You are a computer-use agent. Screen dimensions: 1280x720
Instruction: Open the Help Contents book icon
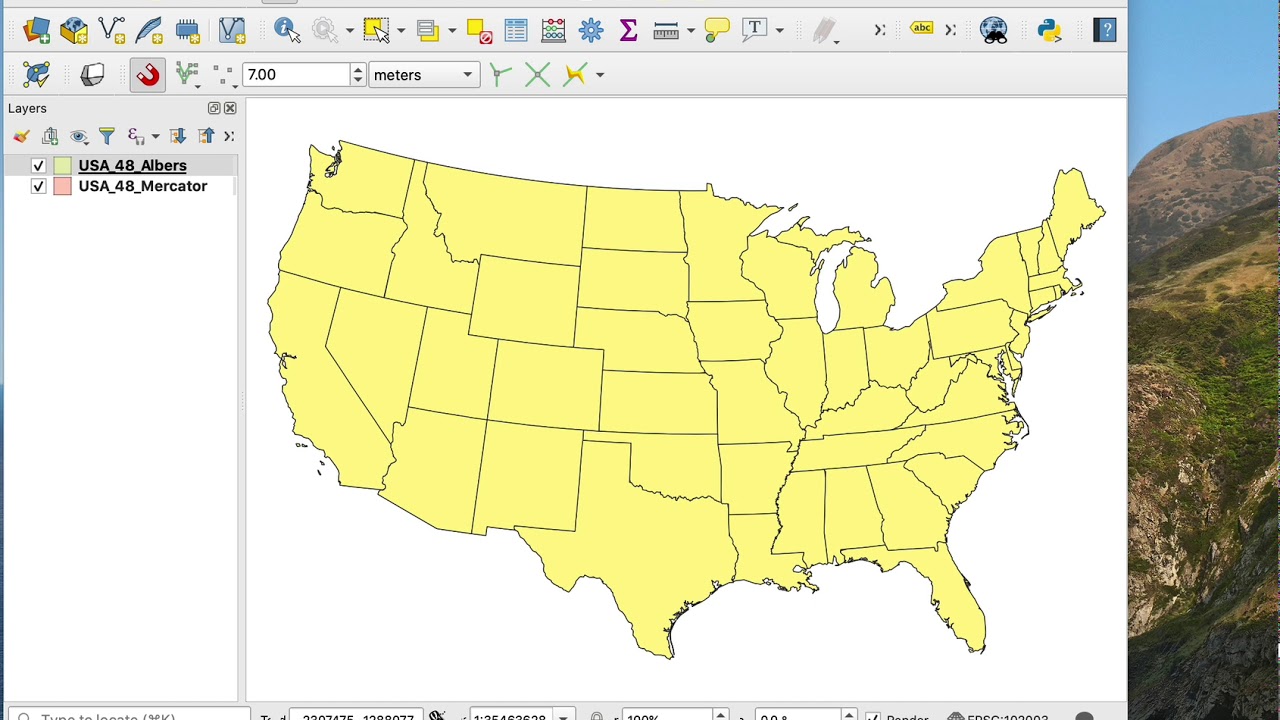pos(1105,30)
